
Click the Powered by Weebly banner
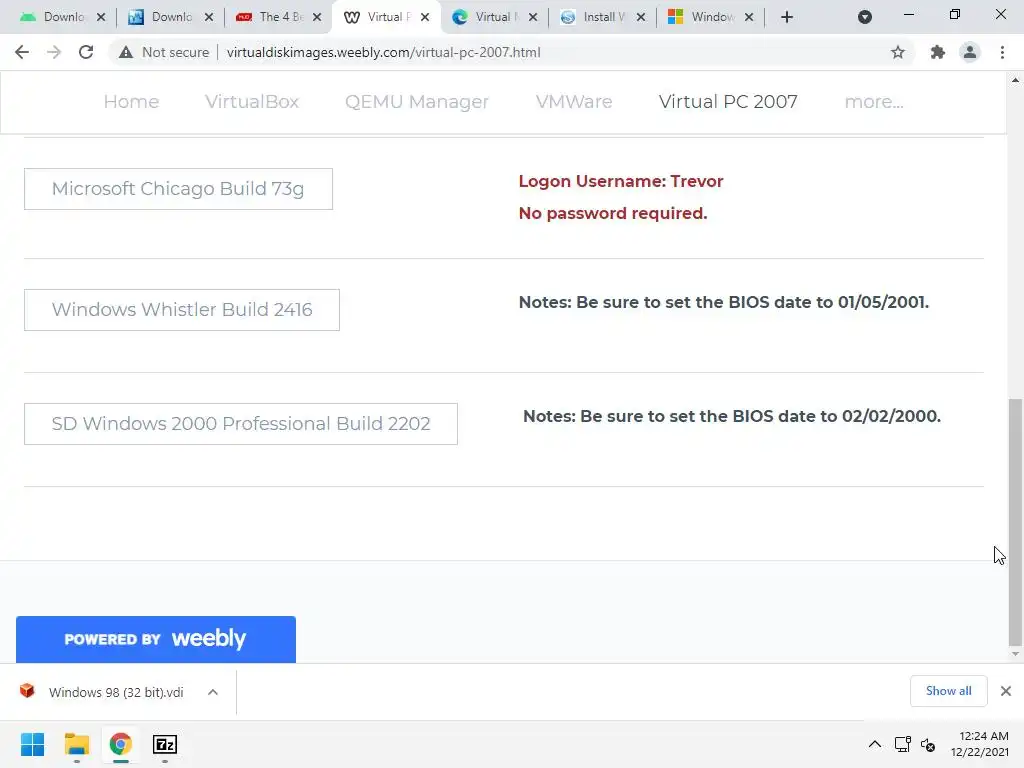click(x=156, y=639)
